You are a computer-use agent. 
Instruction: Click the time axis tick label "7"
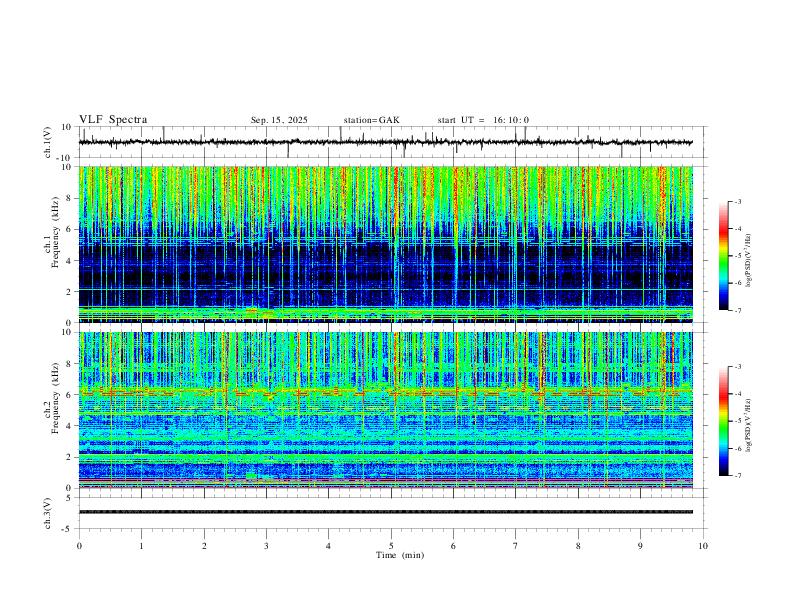tap(515, 546)
